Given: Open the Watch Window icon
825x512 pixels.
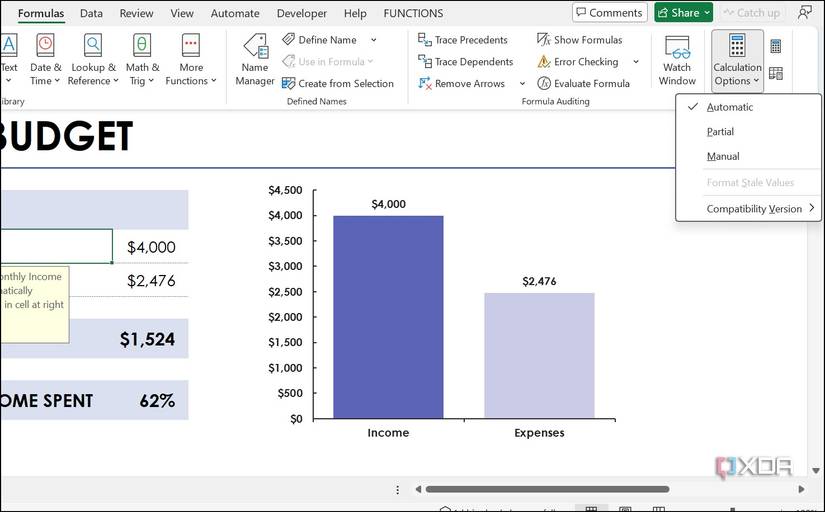Looking at the screenshot, I should click(677, 47).
